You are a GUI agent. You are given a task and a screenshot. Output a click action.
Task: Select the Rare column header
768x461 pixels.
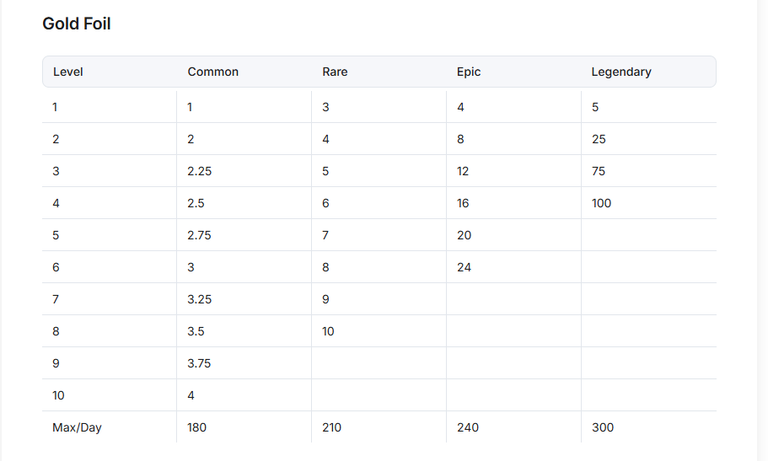click(x=335, y=72)
